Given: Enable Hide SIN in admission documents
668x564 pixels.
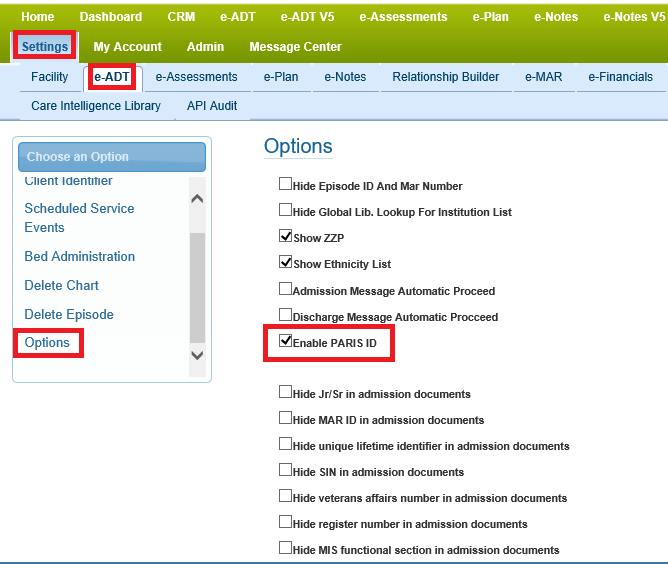Looking at the screenshot, I should pos(285,471).
